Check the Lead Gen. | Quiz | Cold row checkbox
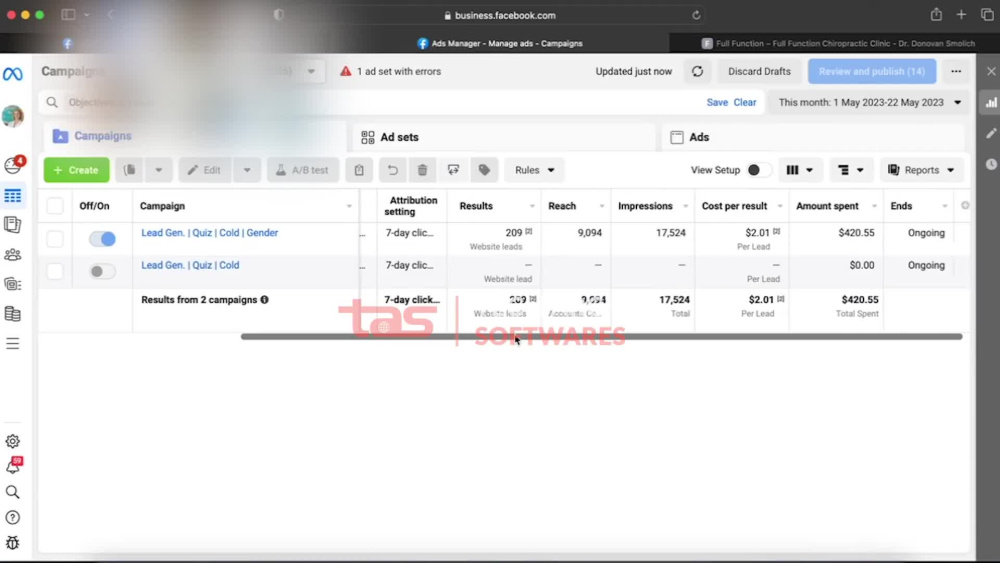Viewport: 1000px width, 563px height. 55,272
